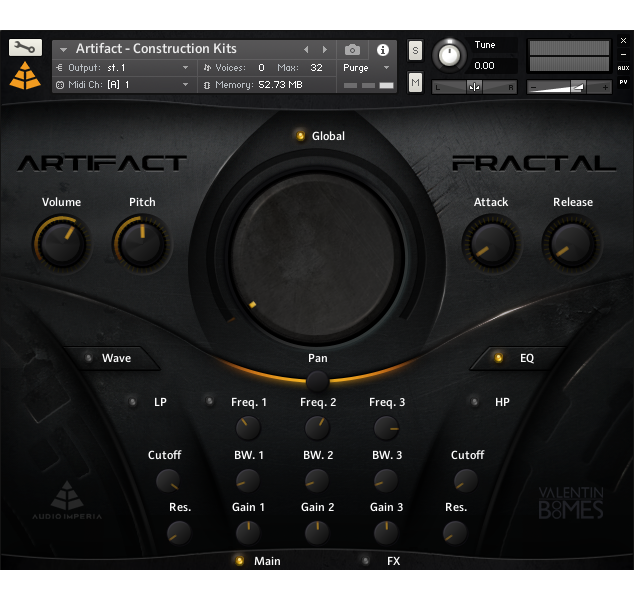
Task: Open the Purge dropdown menu
Action: pyautogui.click(x=366, y=68)
